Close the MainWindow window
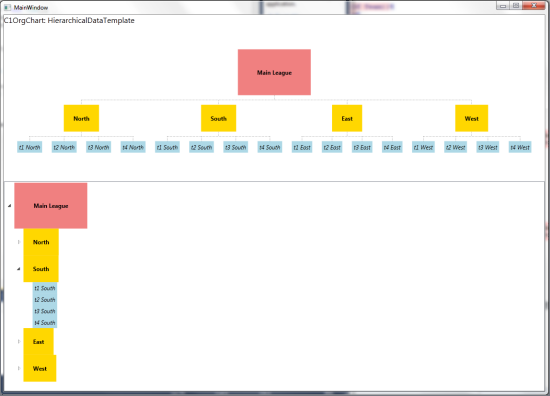550x396 pixels. tap(534, 6)
